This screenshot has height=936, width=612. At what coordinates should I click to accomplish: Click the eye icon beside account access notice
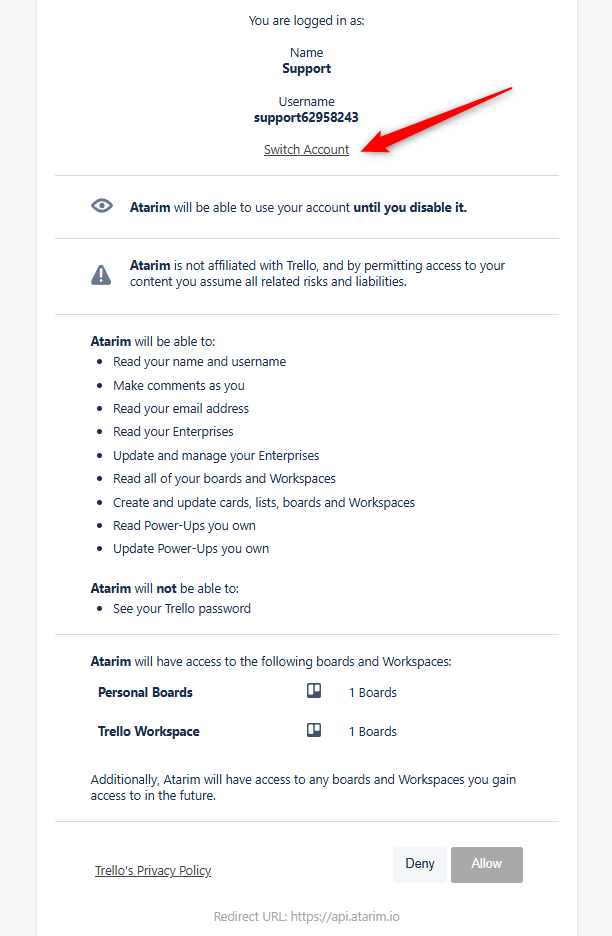pos(101,206)
